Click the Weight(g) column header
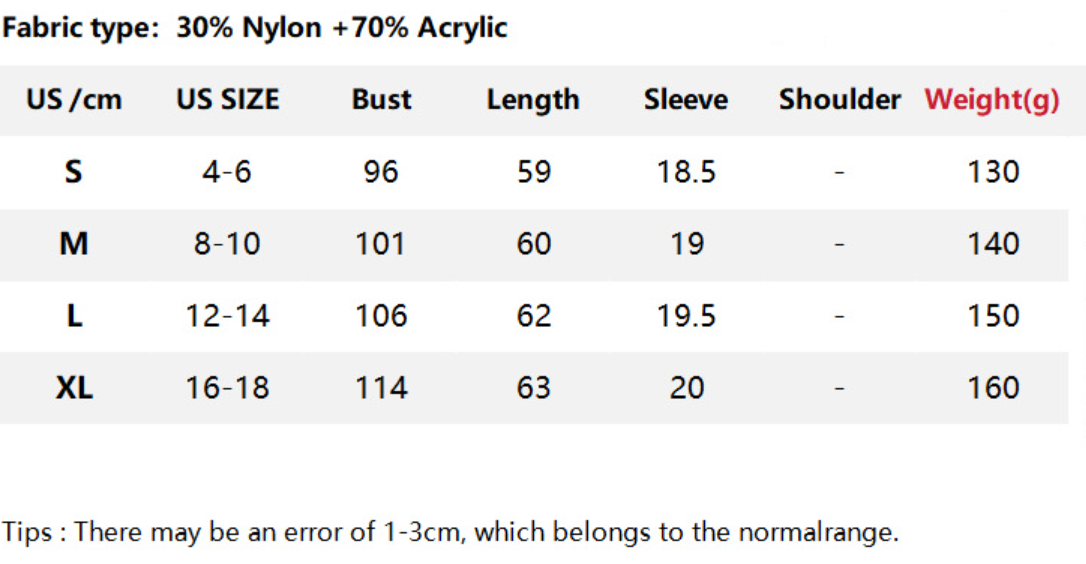 click(991, 100)
